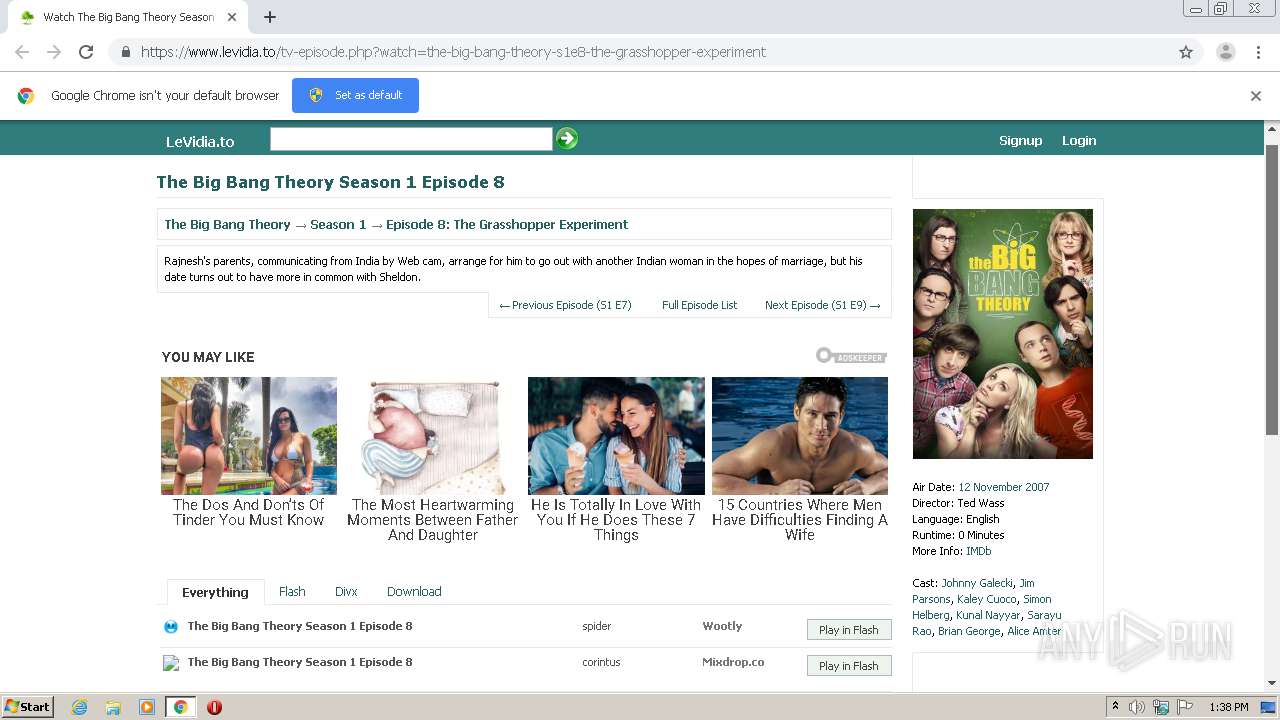Click the Adskeeper logo

(851, 356)
